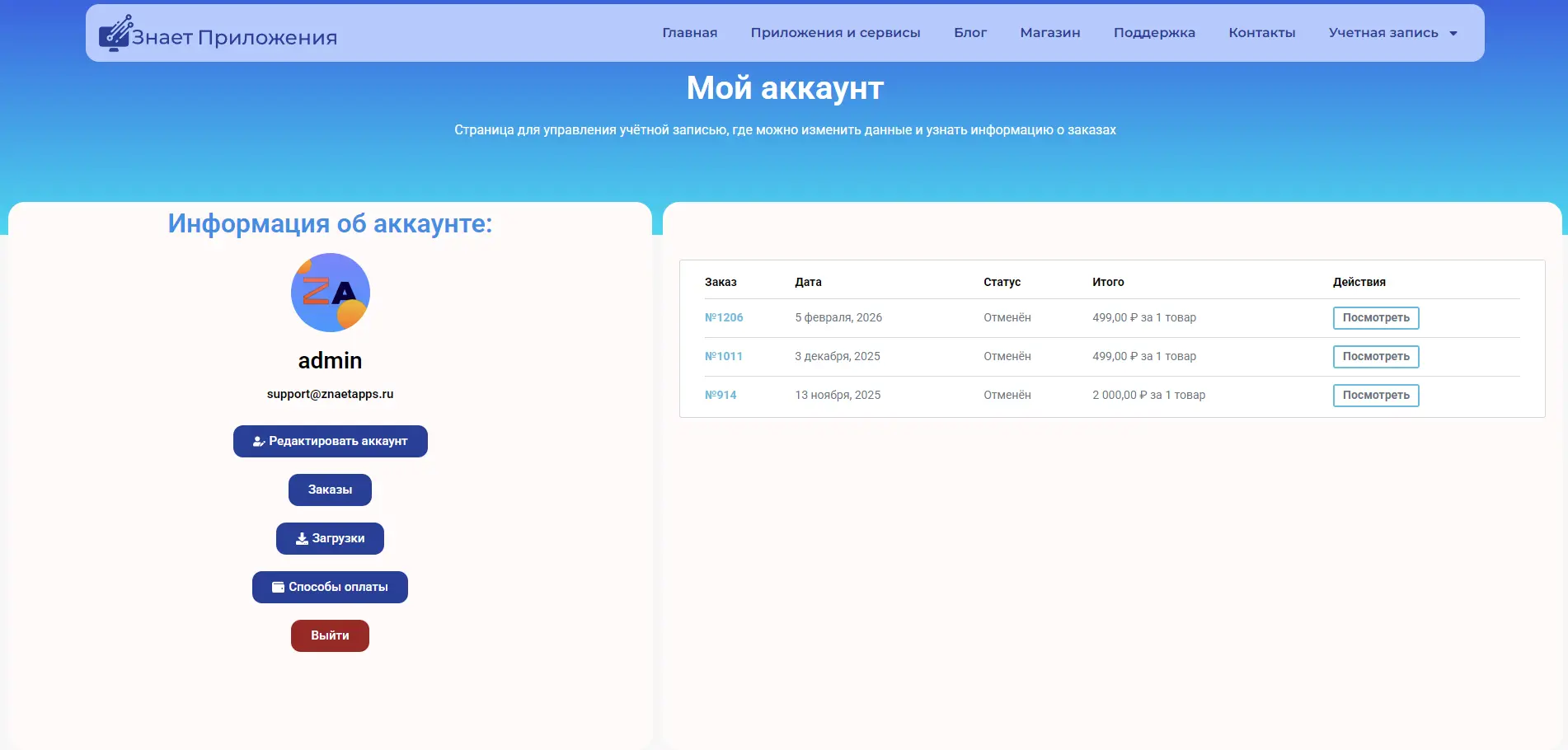This screenshot has height=750, width=1568.
Task: Click the wallet icon on Способы оплаты
Action: pyautogui.click(x=278, y=587)
